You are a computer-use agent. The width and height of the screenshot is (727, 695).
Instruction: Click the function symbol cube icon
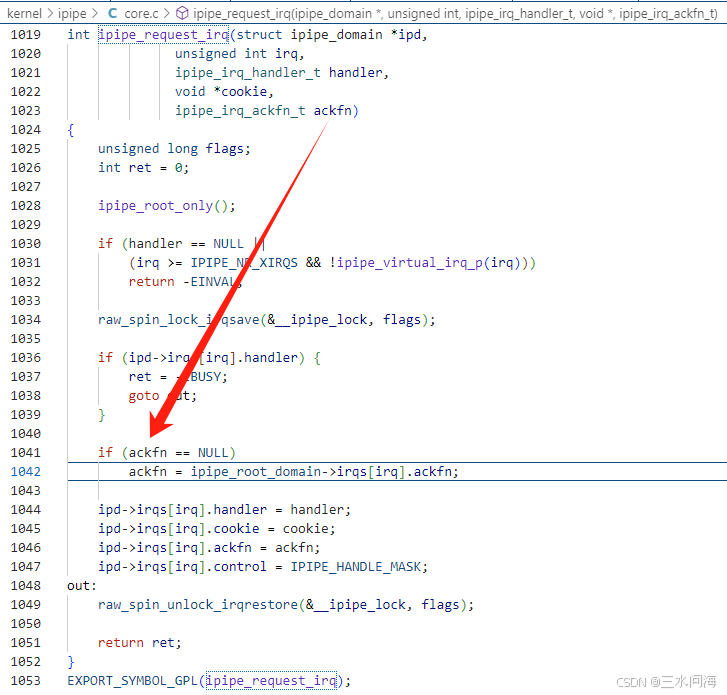coord(182,13)
